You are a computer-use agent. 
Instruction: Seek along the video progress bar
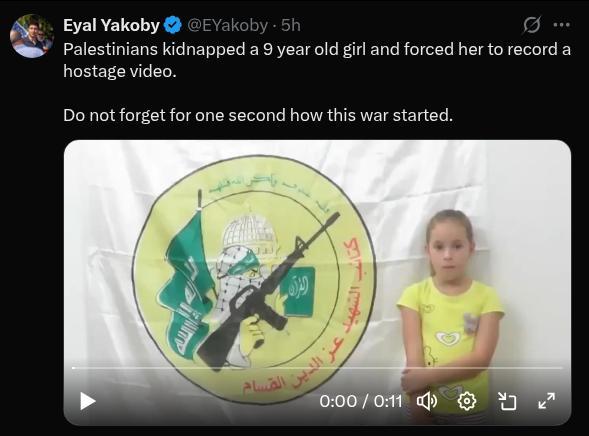tap(317, 368)
